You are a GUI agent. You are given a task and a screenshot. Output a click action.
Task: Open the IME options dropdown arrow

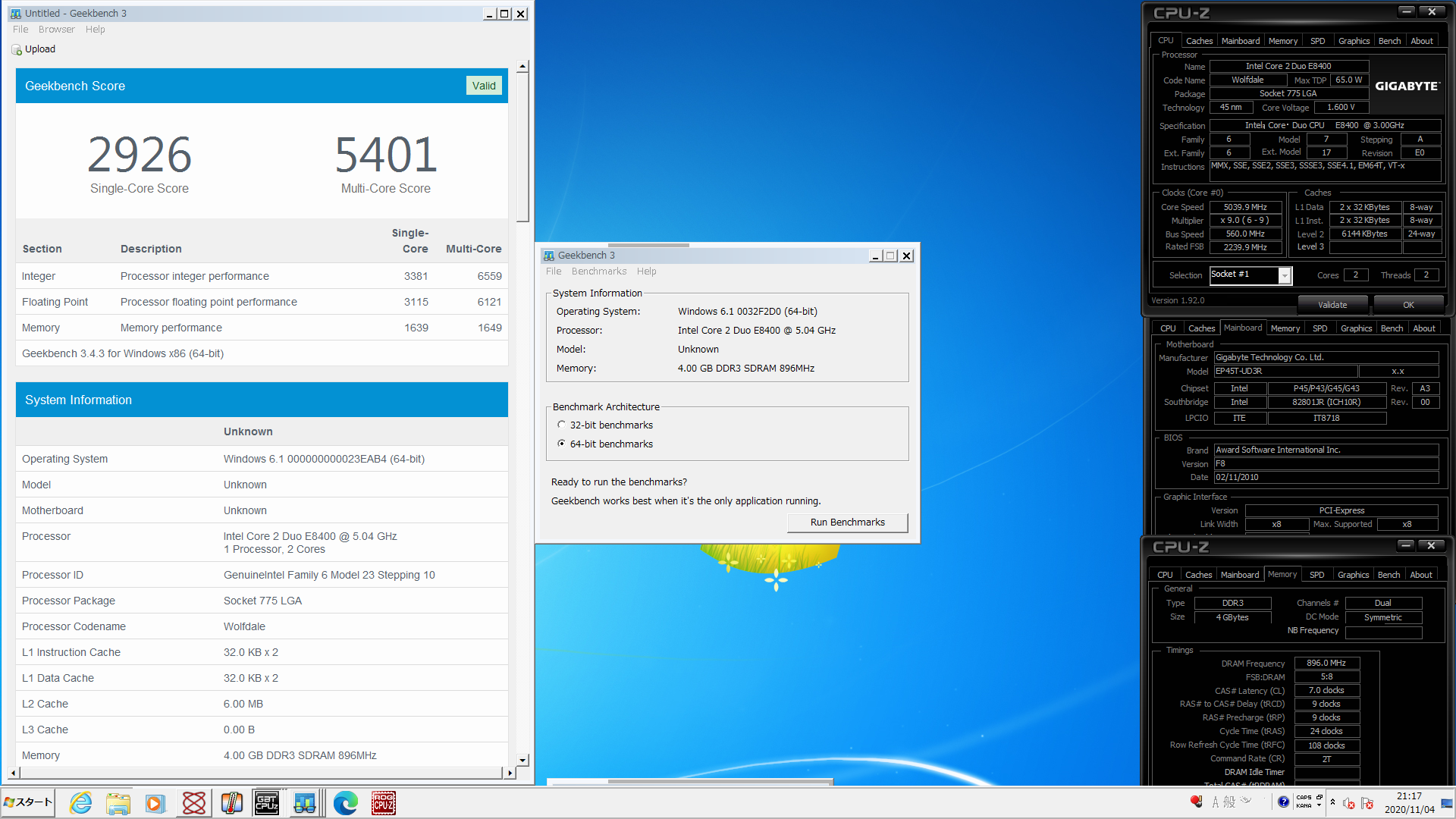[1319, 806]
